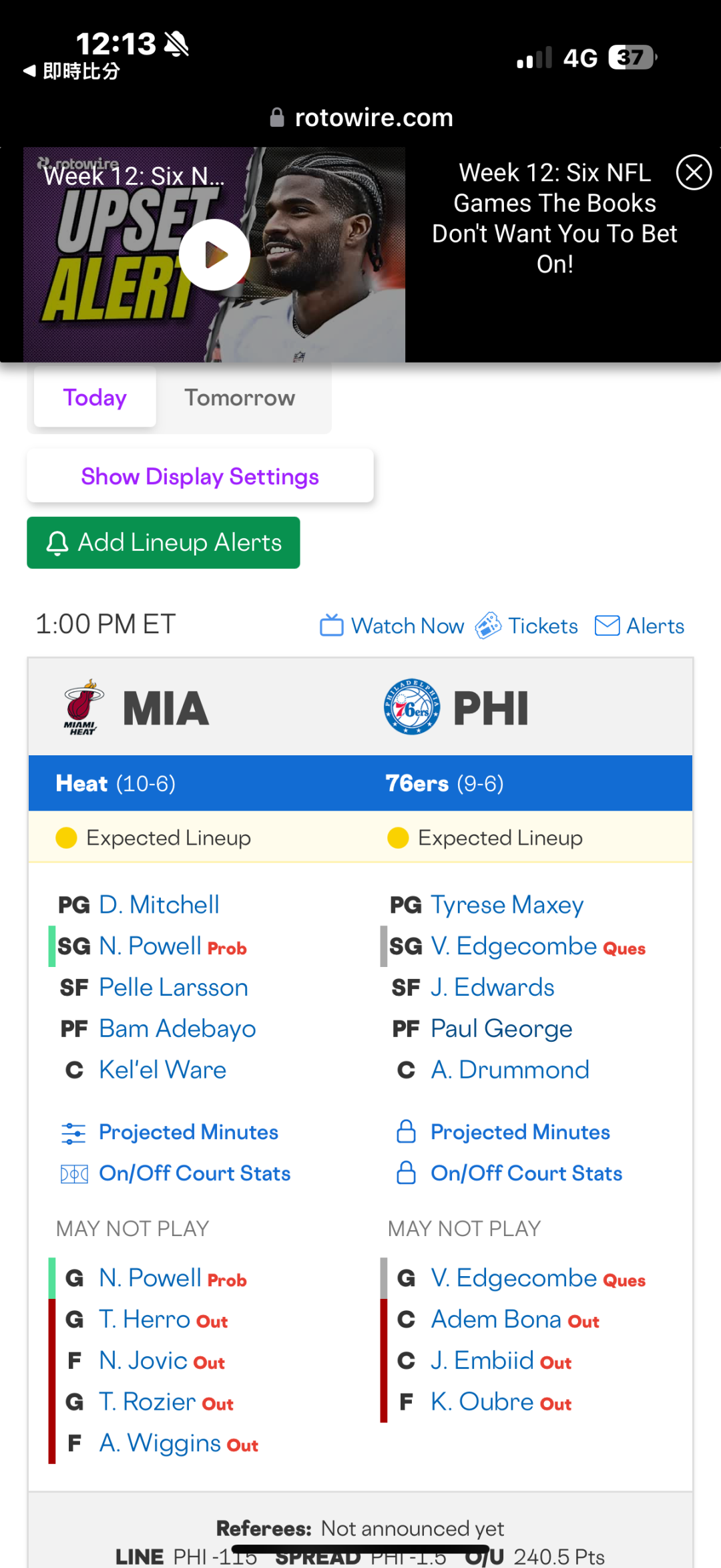Open 76ers On/Off Court Stats
The image size is (721, 1568).
pos(526,1173)
